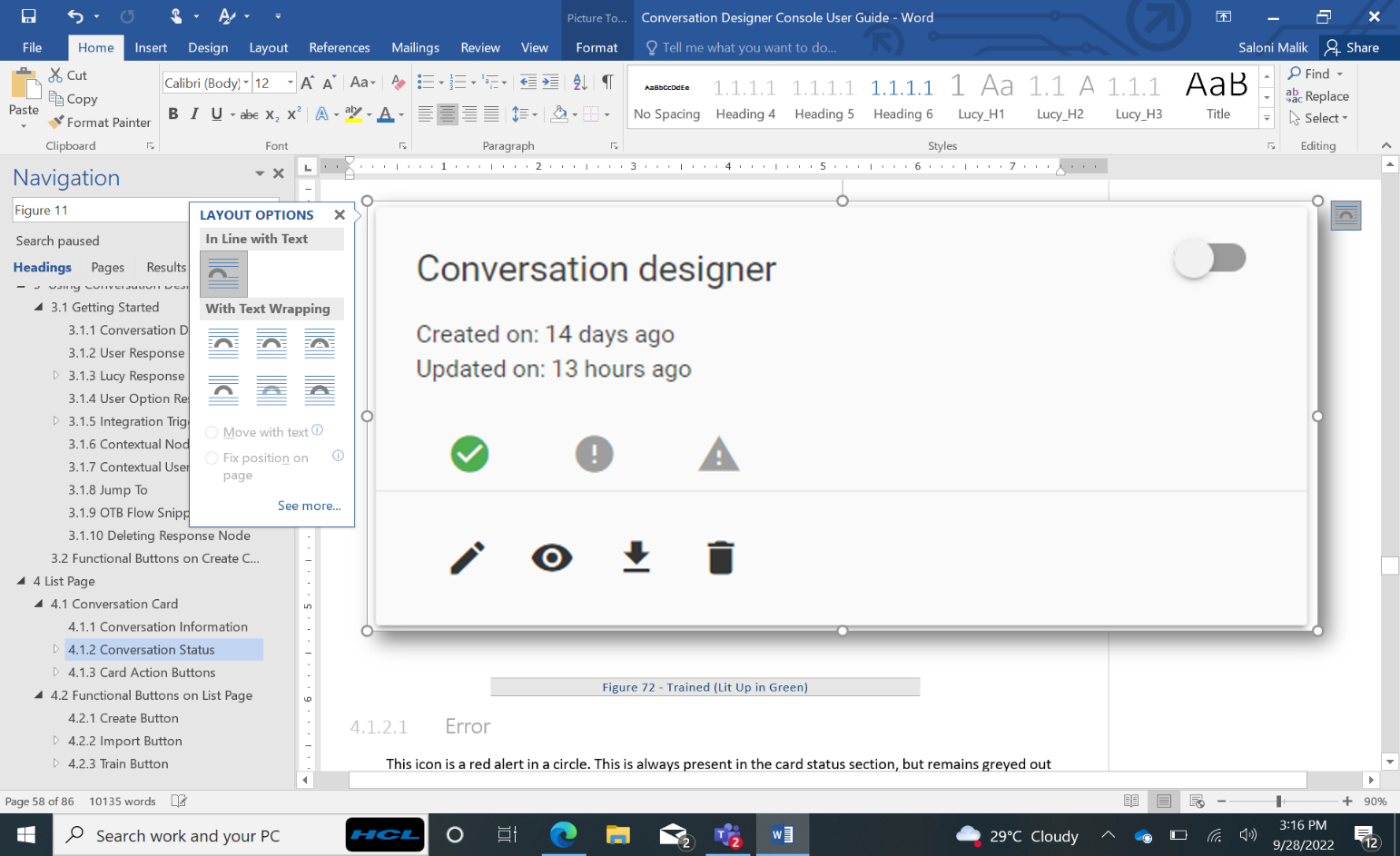Apply Italic formatting in the ribbon

[194, 113]
